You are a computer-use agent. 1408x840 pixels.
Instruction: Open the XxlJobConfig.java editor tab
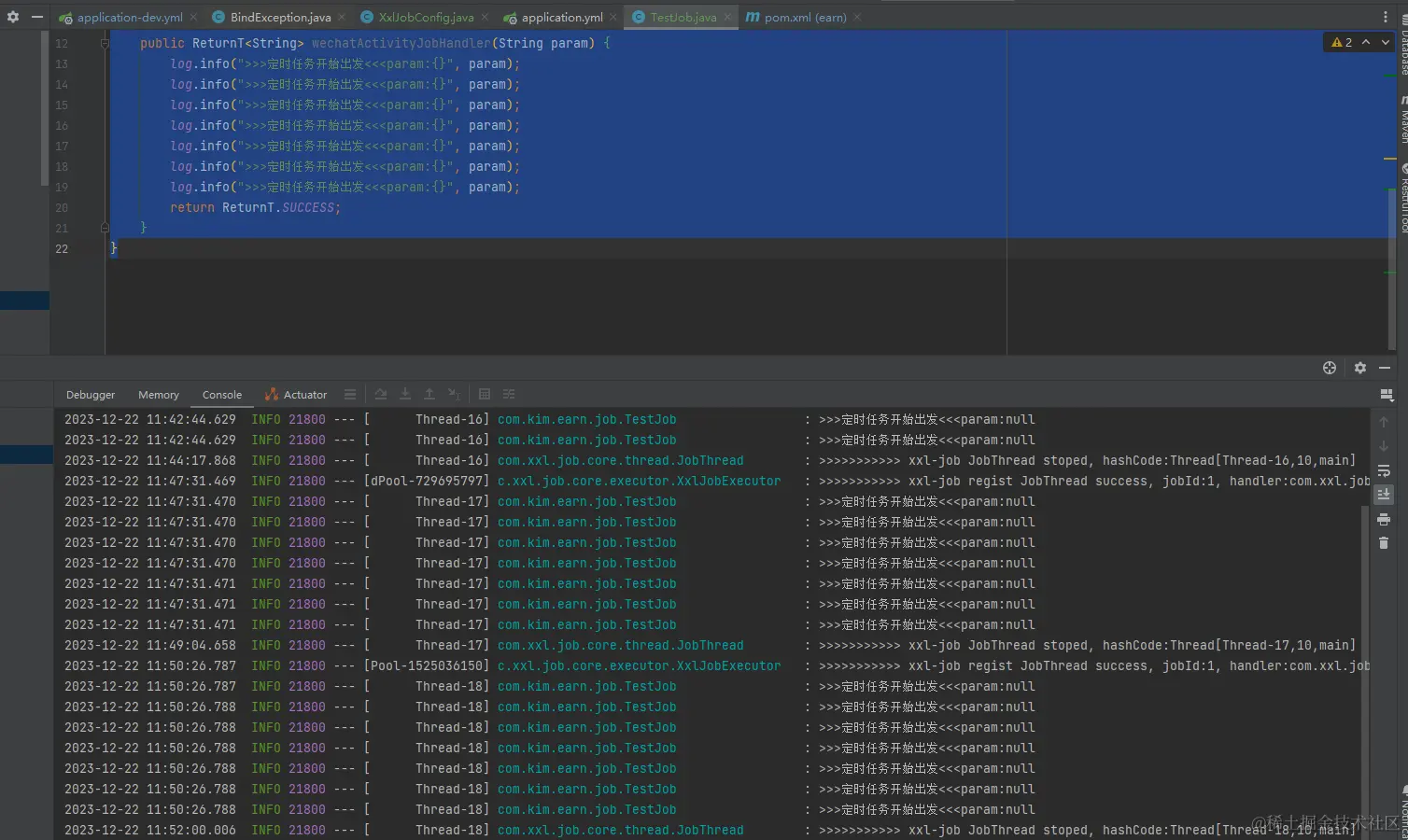coord(425,17)
